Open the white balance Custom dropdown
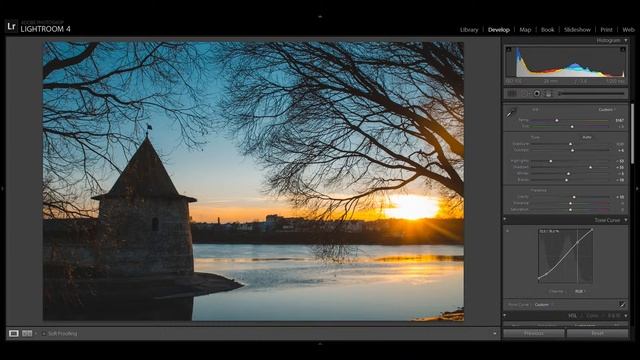Viewport: 640px width, 360px height. click(x=607, y=110)
